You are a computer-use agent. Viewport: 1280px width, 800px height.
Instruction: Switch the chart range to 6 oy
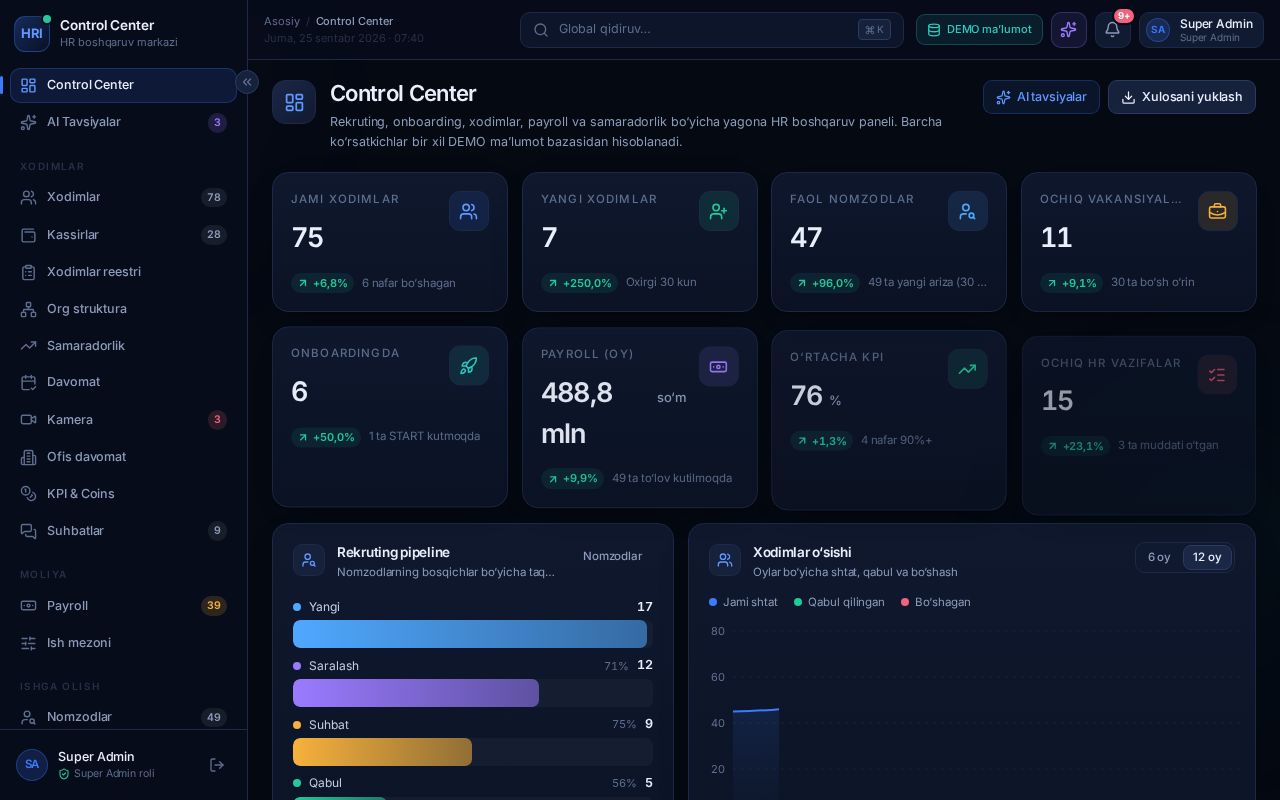click(1159, 557)
